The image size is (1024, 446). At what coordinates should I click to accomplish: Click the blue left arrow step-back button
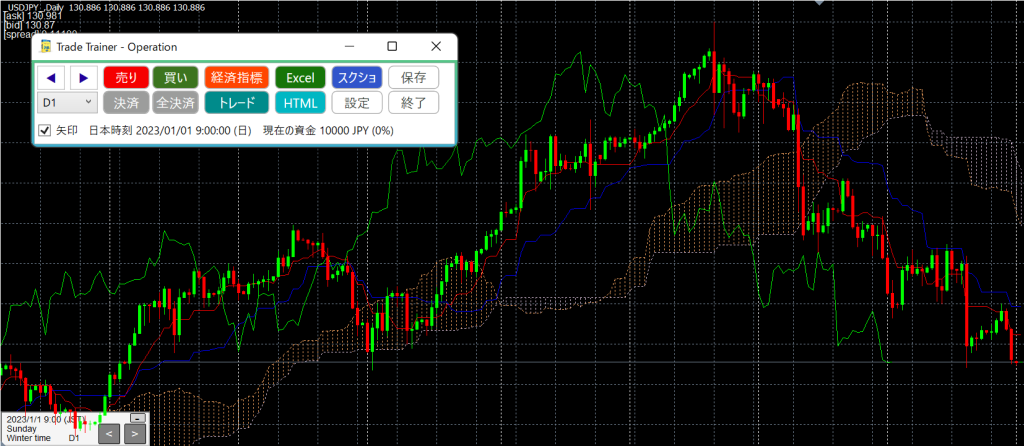pos(51,77)
